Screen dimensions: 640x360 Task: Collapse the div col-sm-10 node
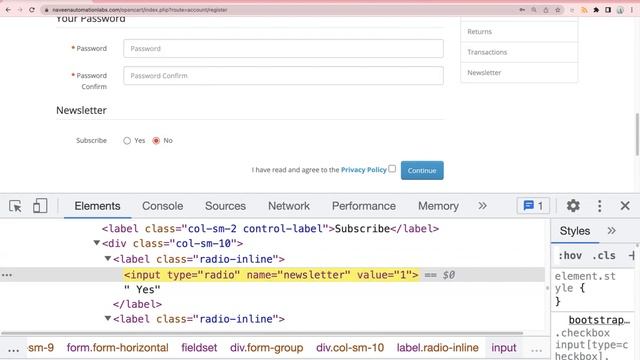coord(97,243)
